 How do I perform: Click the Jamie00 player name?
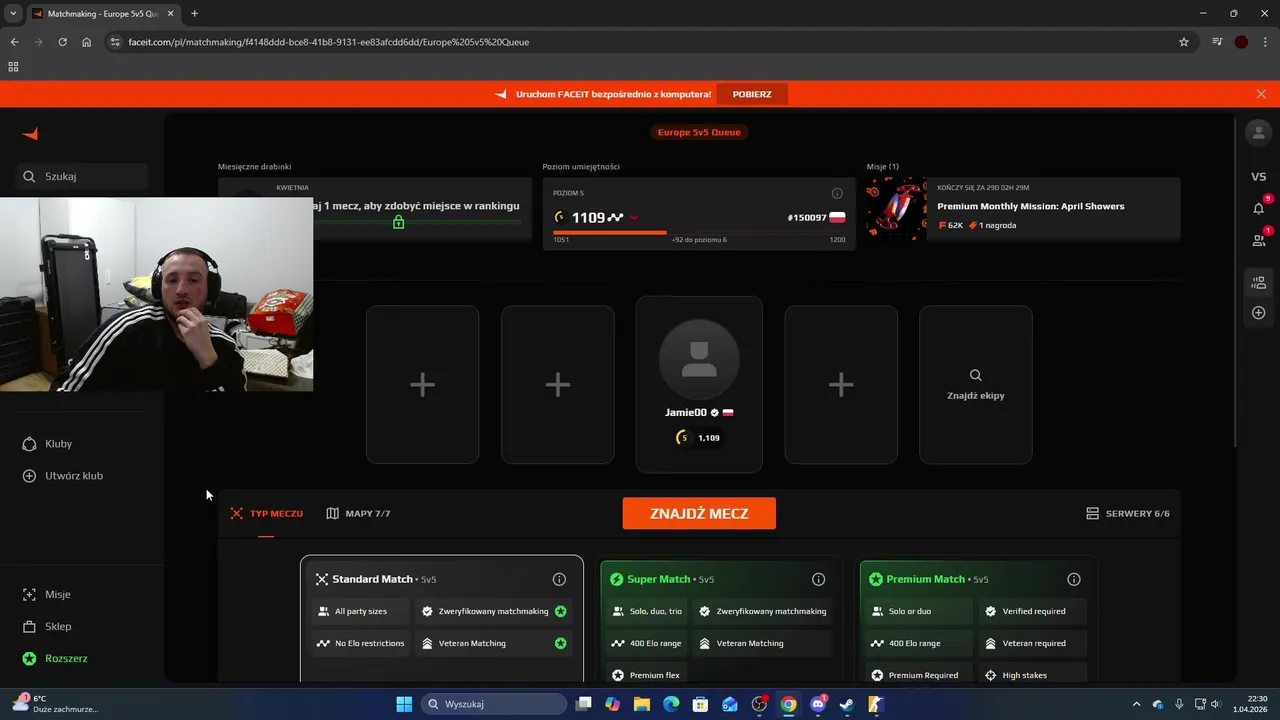(x=686, y=412)
